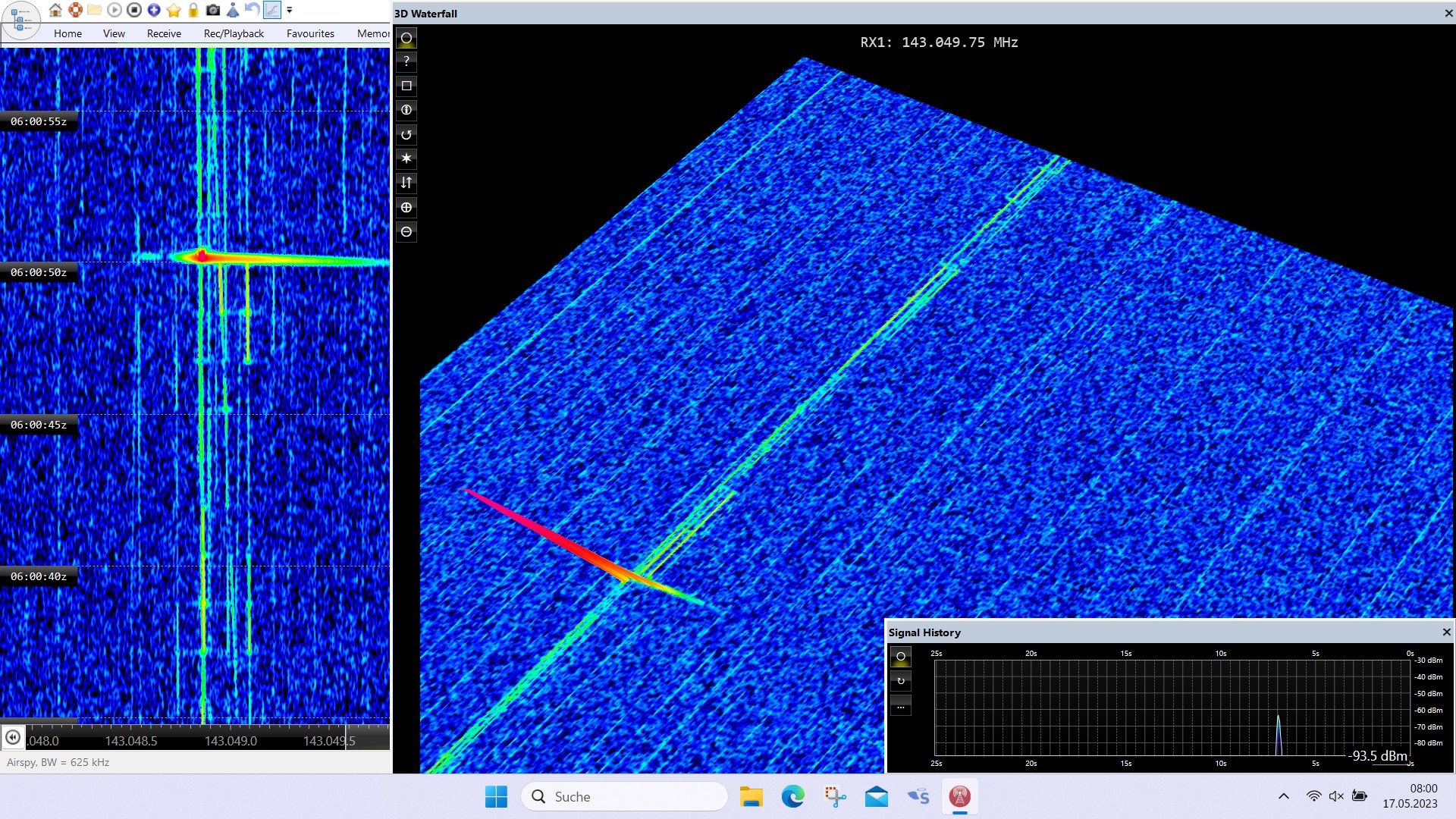The image size is (1456, 819).
Task: Click the 06:00:45z waterfall timestamp
Action: tap(39, 425)
